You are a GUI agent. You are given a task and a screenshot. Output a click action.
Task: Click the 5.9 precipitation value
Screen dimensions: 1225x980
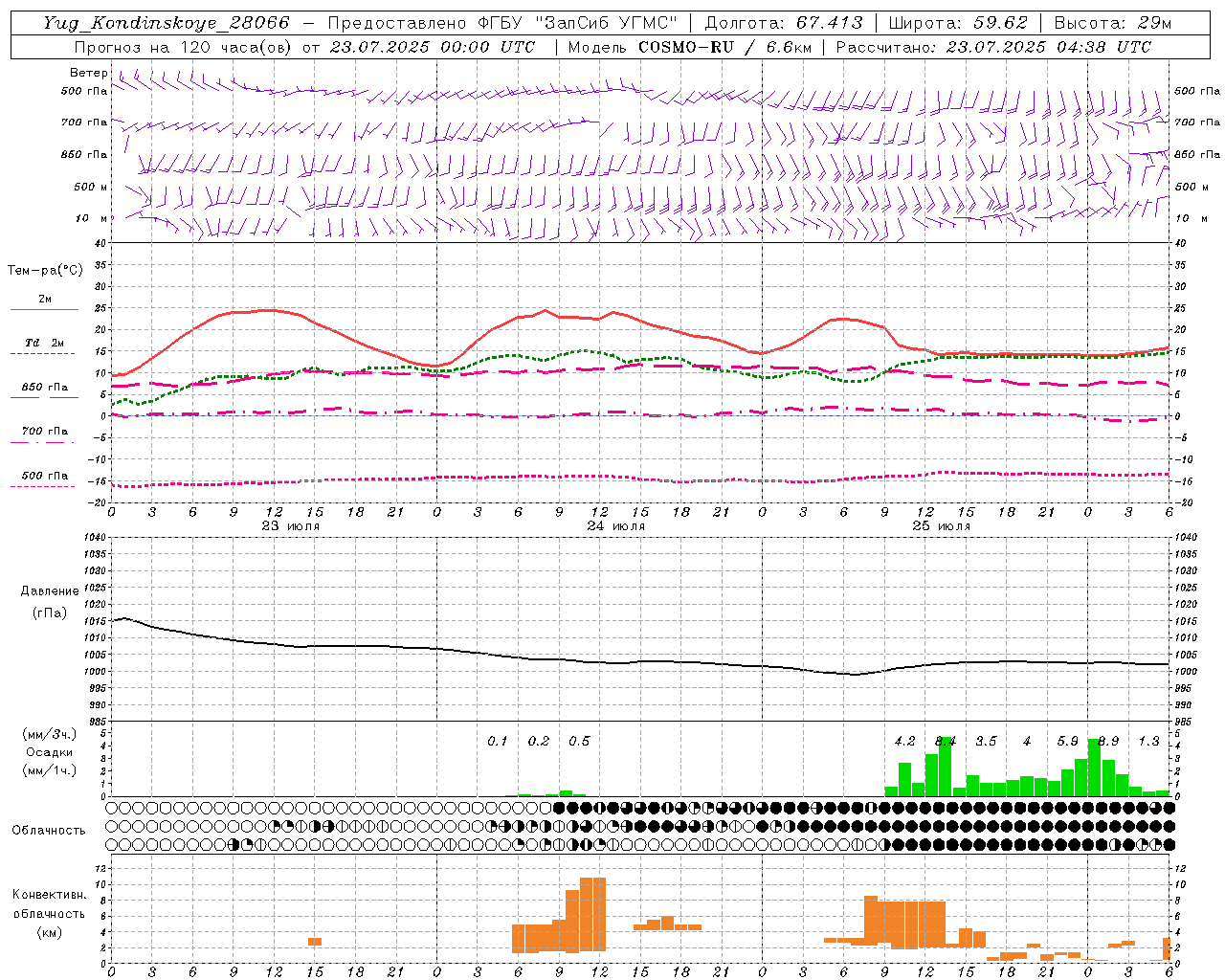point(1067,741)
